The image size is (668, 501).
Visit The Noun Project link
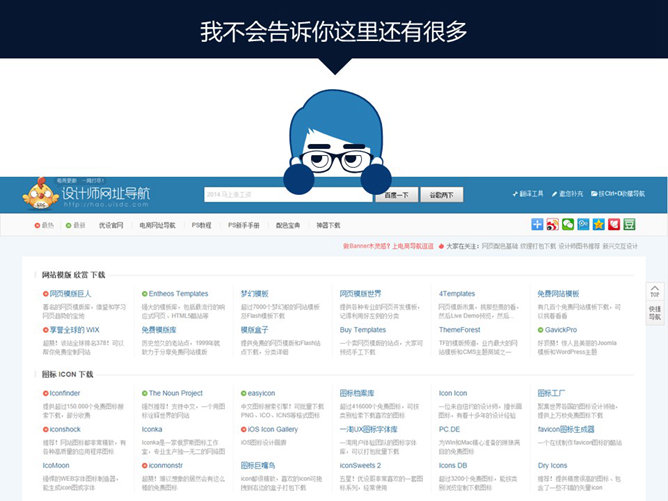[175, 393]
